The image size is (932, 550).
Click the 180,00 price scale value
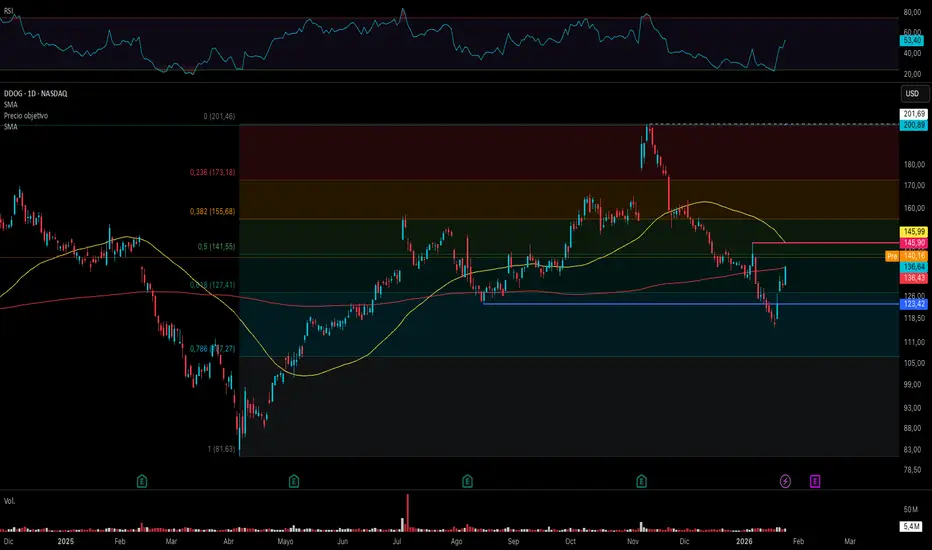(x=914, y=165)
